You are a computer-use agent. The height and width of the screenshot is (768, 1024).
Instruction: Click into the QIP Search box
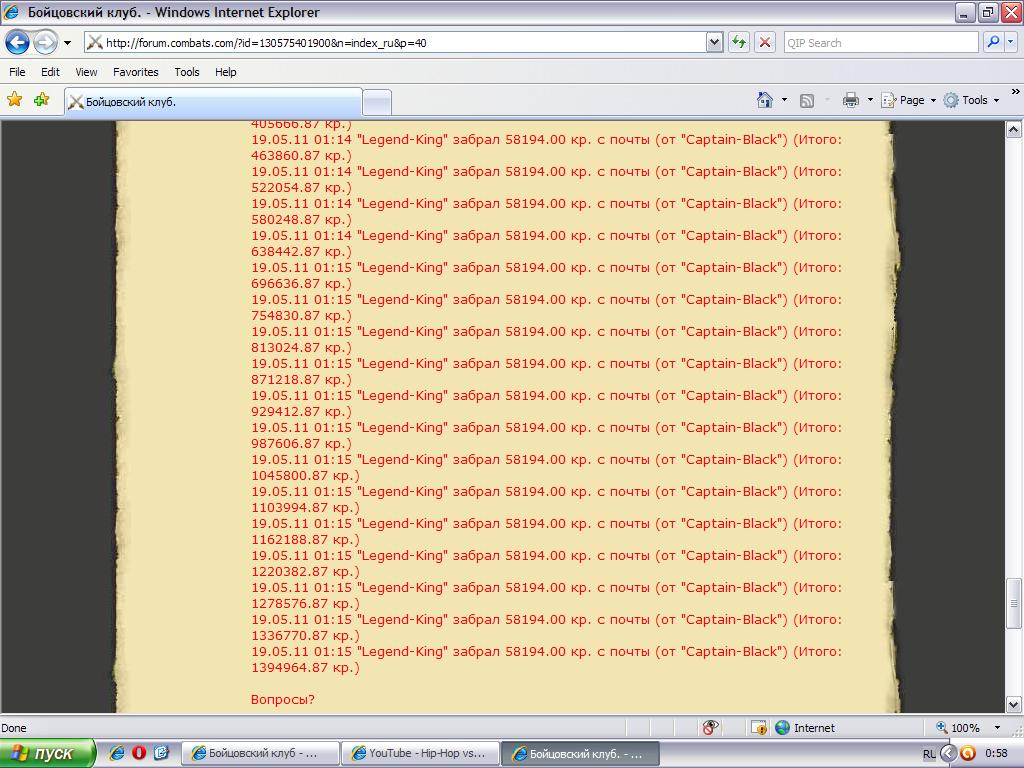tap(880, 43)
